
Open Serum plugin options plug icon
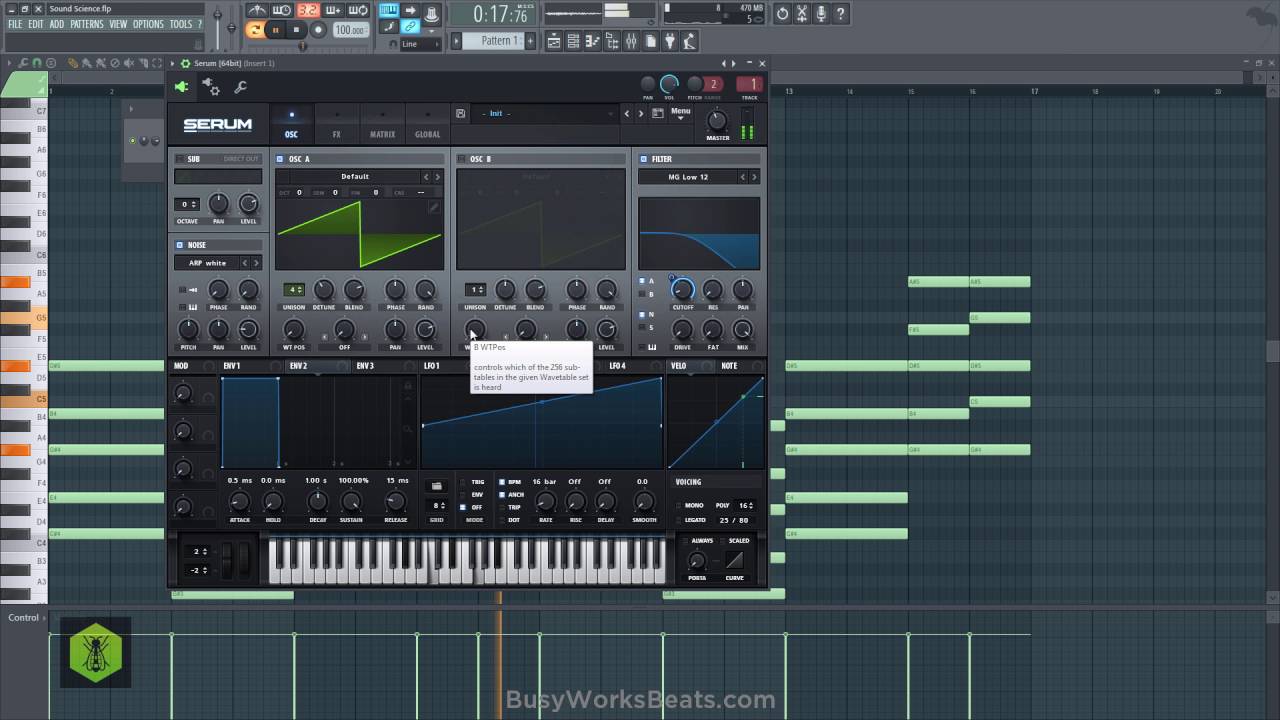(181, 87)
